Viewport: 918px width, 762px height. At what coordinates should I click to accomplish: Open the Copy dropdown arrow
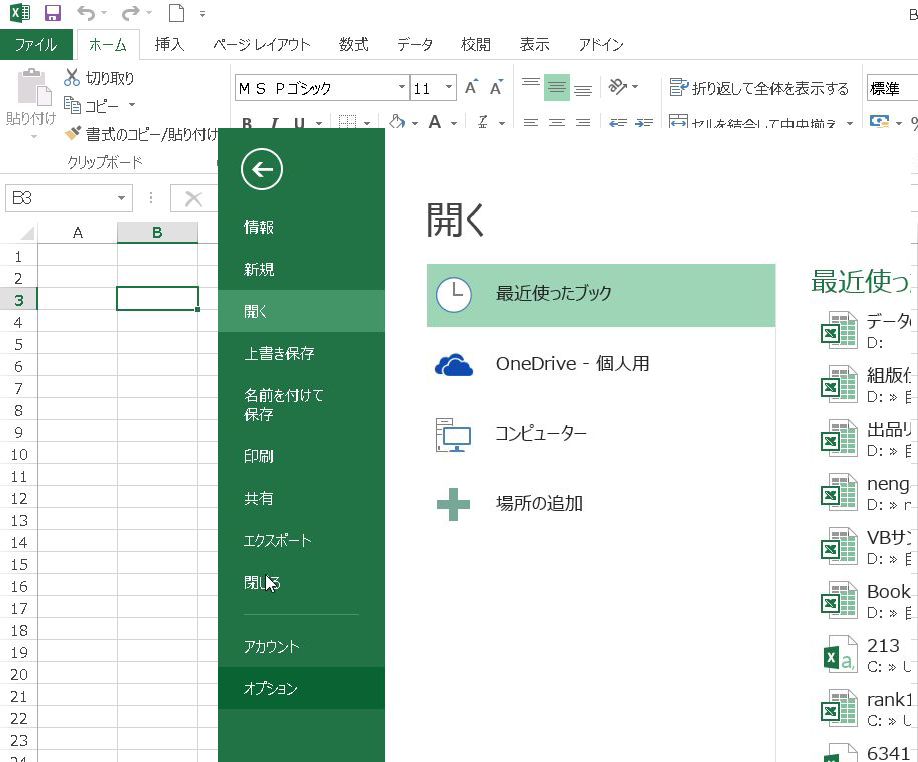point(132,105)
